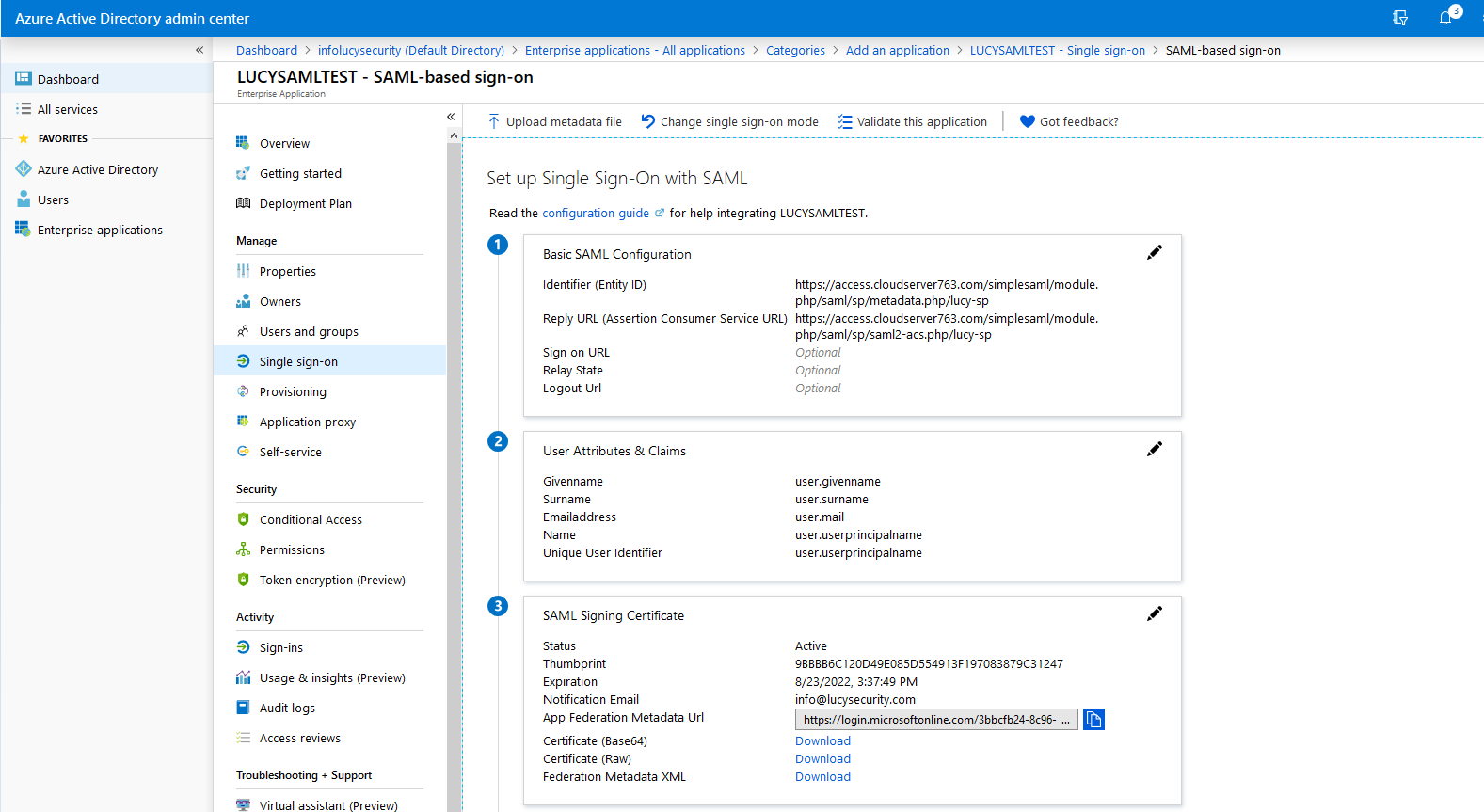Click the menu scrollbar up arrow
The width and height of the screenshot is (1484, 812).
(454, 136)
